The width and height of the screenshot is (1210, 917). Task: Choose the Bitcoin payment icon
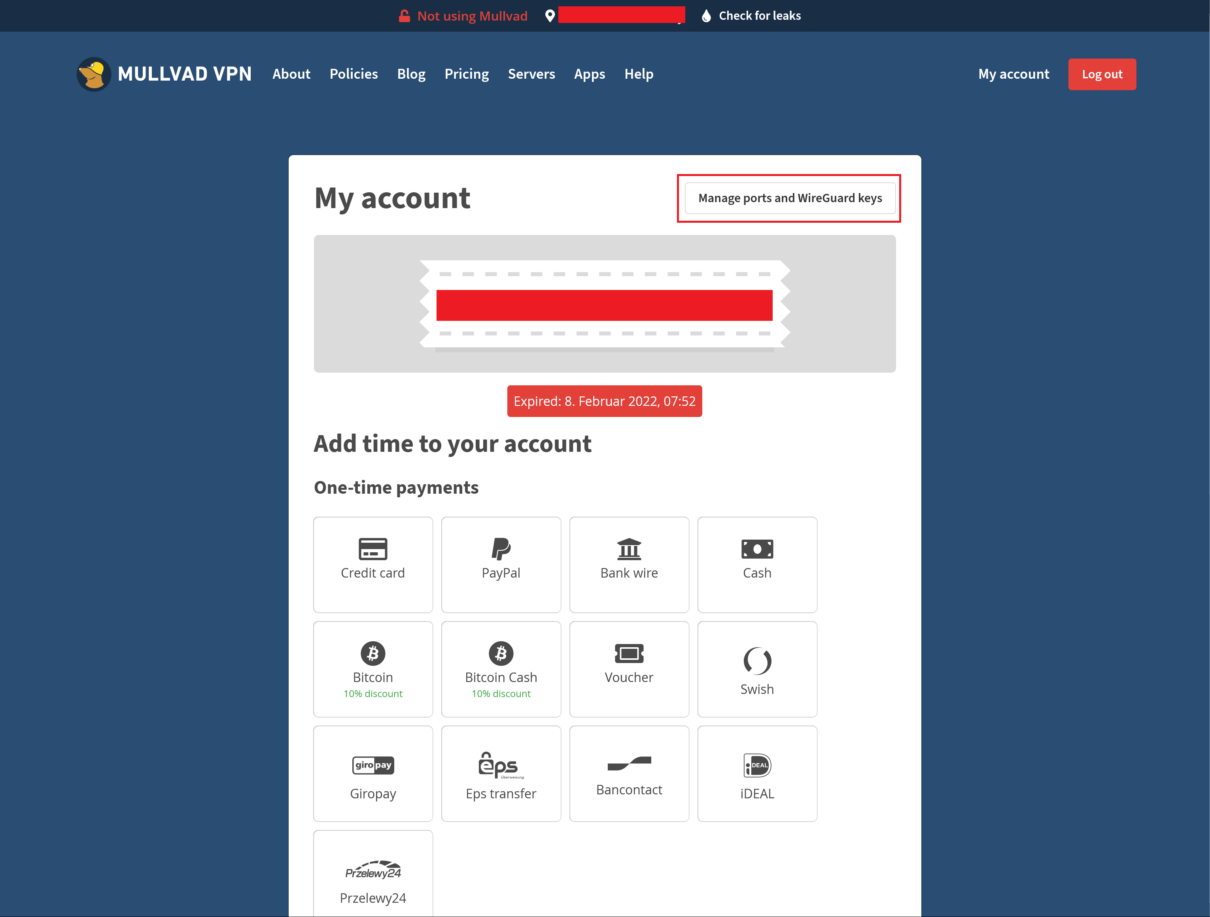373,654
